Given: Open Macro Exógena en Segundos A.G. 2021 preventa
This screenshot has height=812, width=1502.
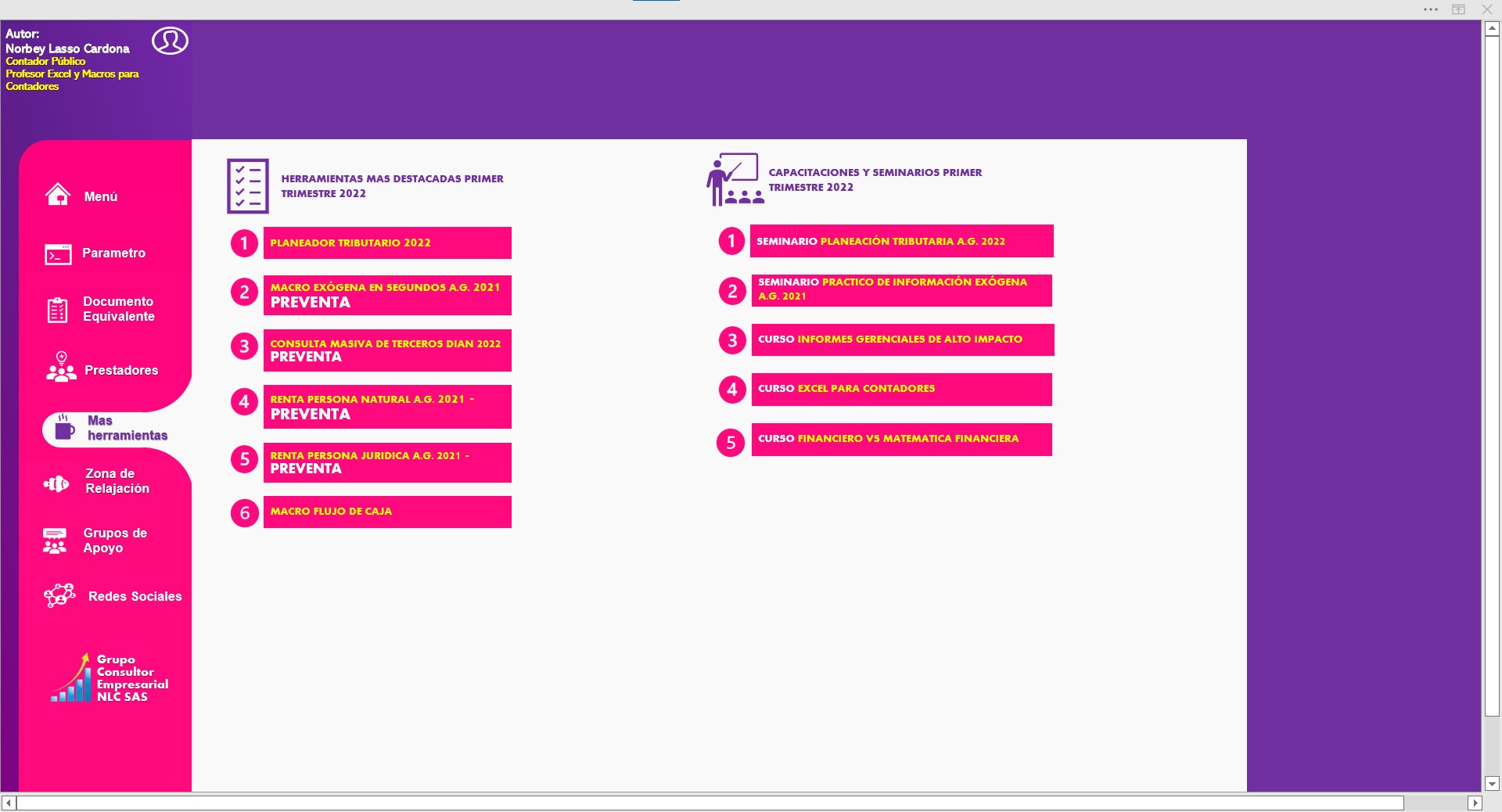Looking at the screenshot, I should pos(387,295).
